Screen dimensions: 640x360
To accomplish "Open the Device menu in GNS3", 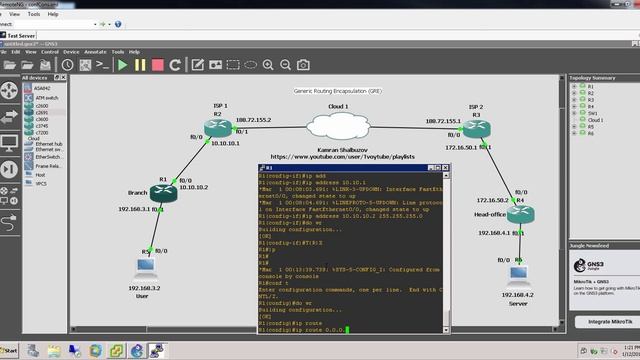I will (x=71, y=52).
